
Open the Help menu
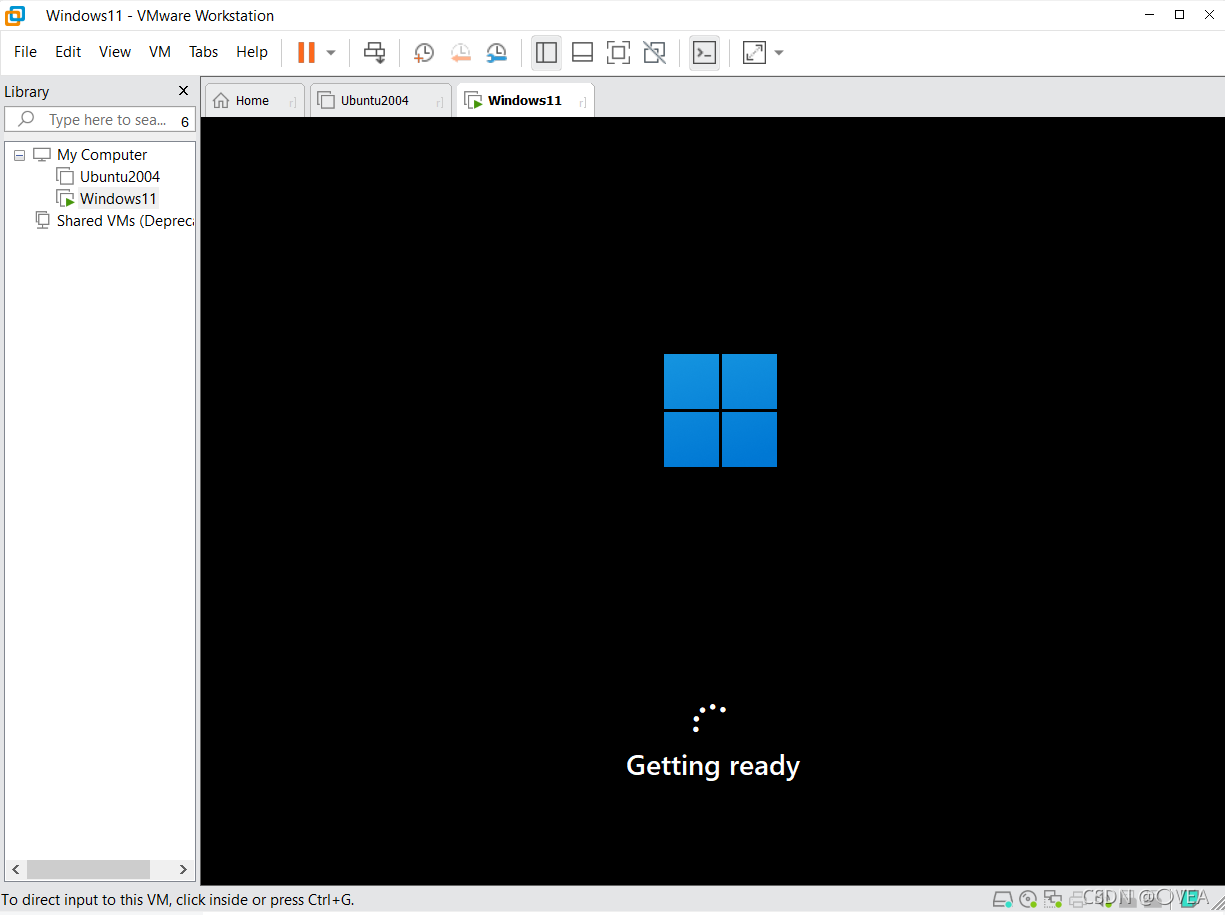(x=252, y=52)
